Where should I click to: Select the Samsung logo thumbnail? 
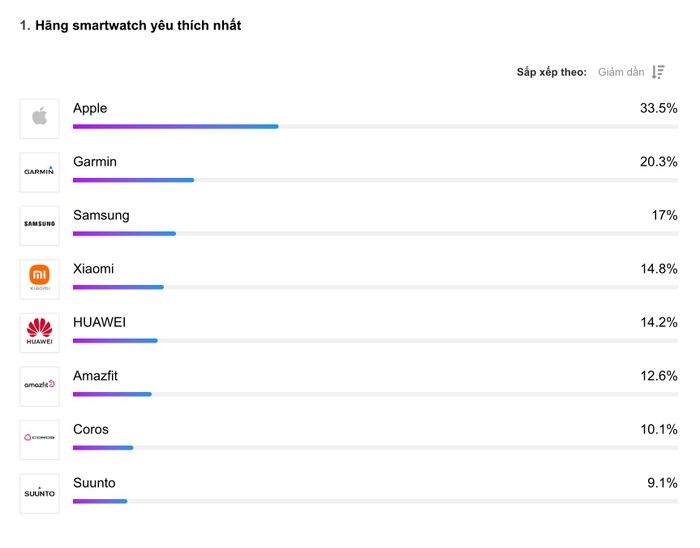pos(40,226)
